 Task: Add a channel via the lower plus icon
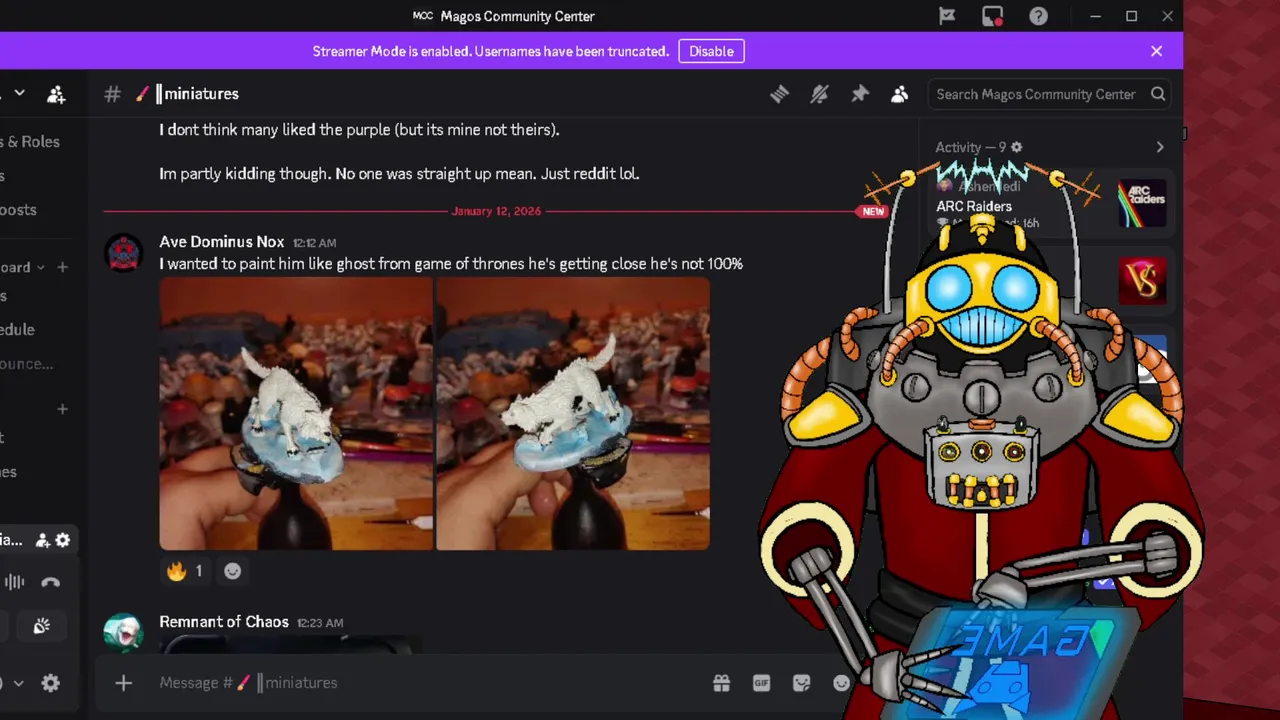click(x=62, y=409)
